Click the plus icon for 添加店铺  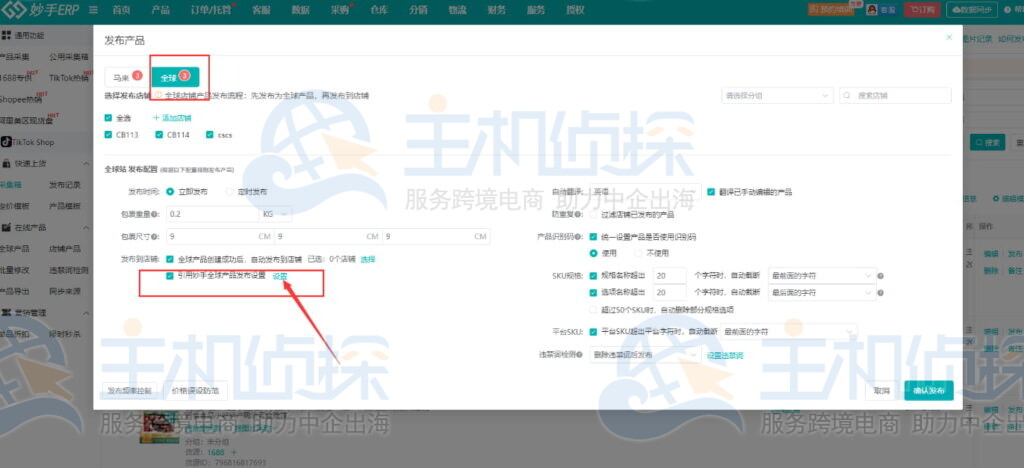(156, 118)
